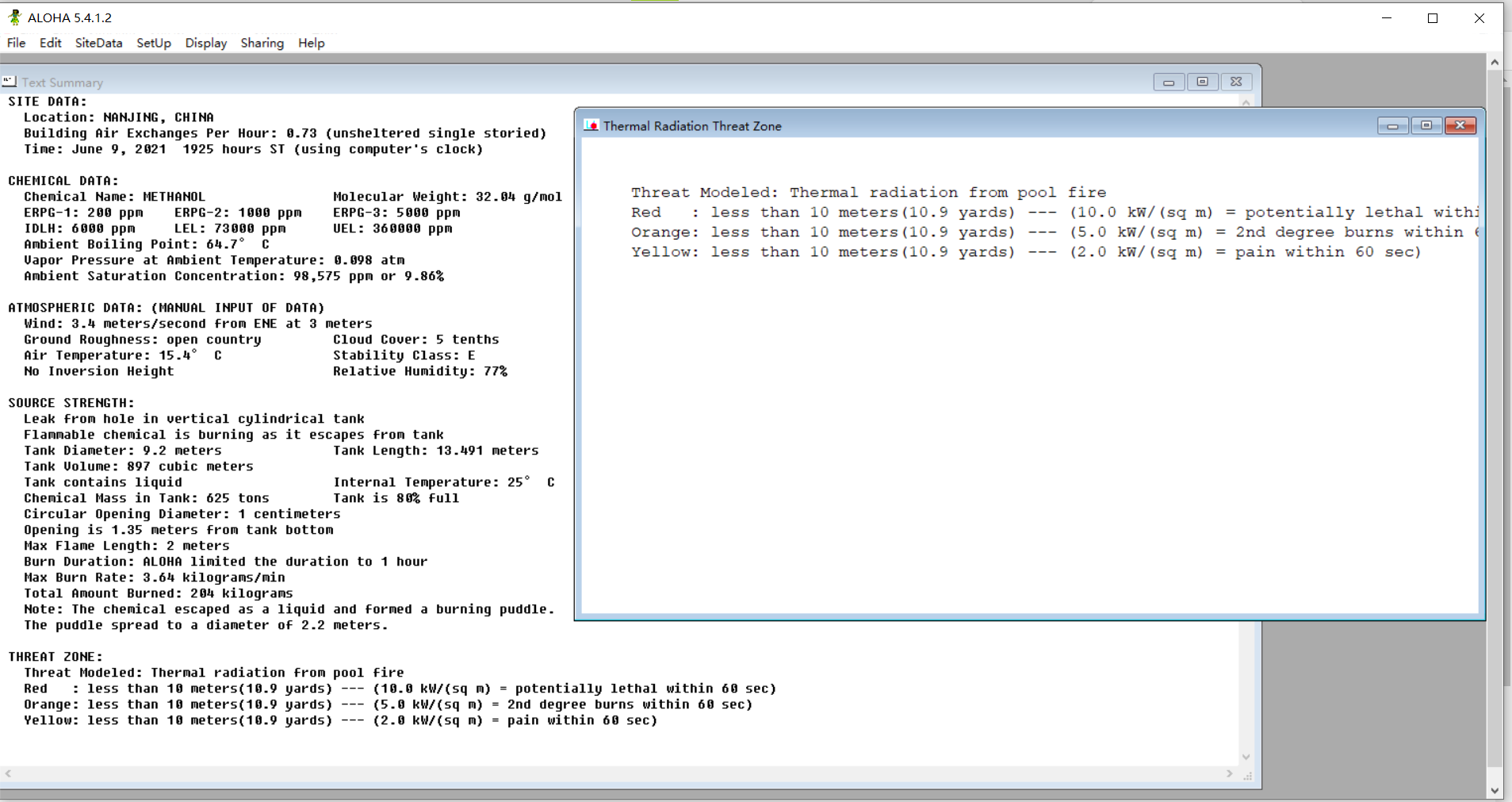This screenshot has width=1512, height=802.
Task: Click the Yellow threat line in Text Summary
Action: [341, 720]
